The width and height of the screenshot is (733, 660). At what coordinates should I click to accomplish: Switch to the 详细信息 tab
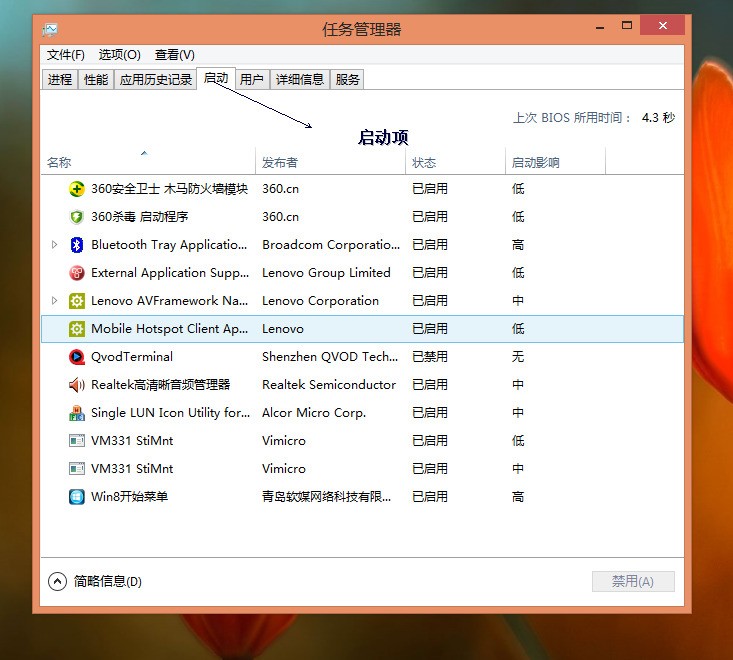(x=300, y=80)
